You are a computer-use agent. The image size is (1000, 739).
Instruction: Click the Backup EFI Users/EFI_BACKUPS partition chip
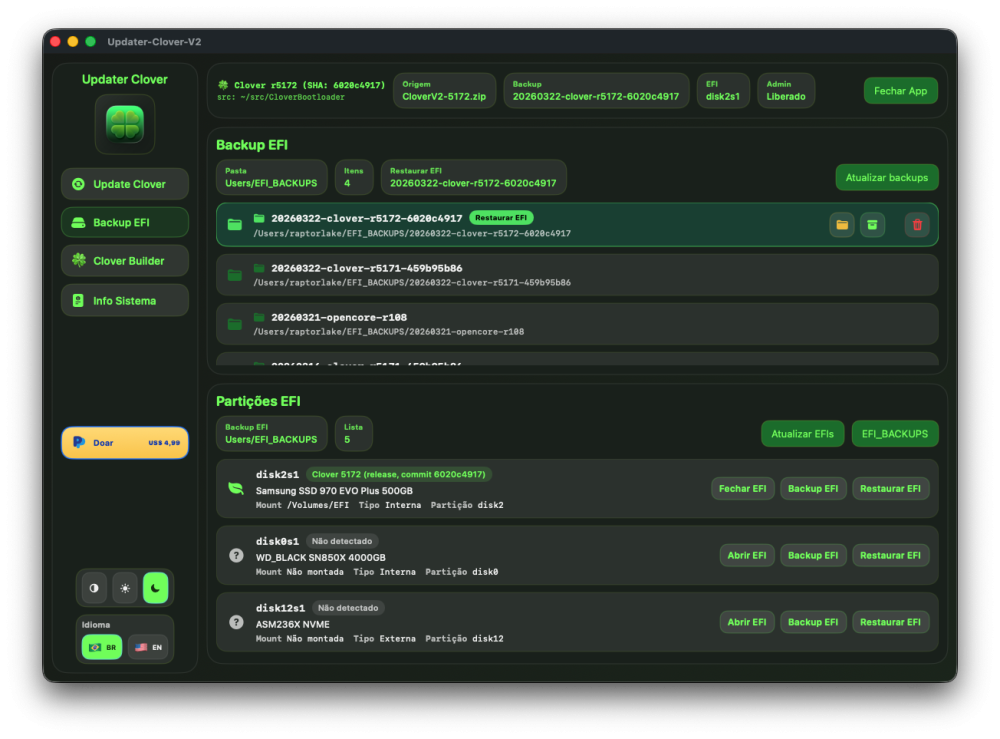tap(271, 434)
